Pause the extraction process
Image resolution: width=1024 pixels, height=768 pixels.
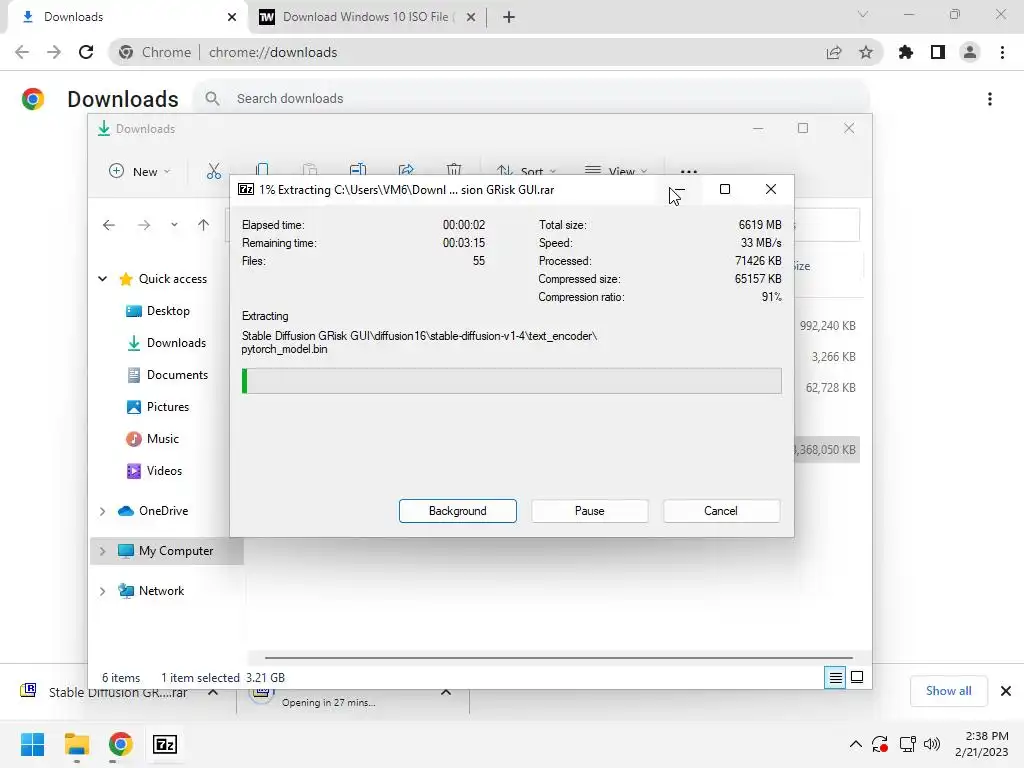(x=589, y=511)
